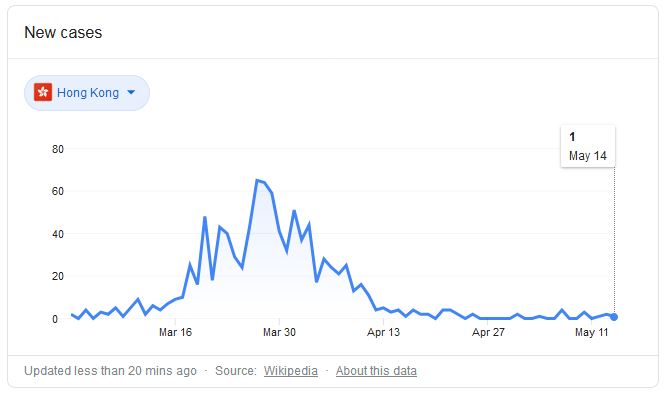The width and height of the screenshot is (664, 397).
Task: Open the Hong Kong region dropdown
Action: pos(87,93)
